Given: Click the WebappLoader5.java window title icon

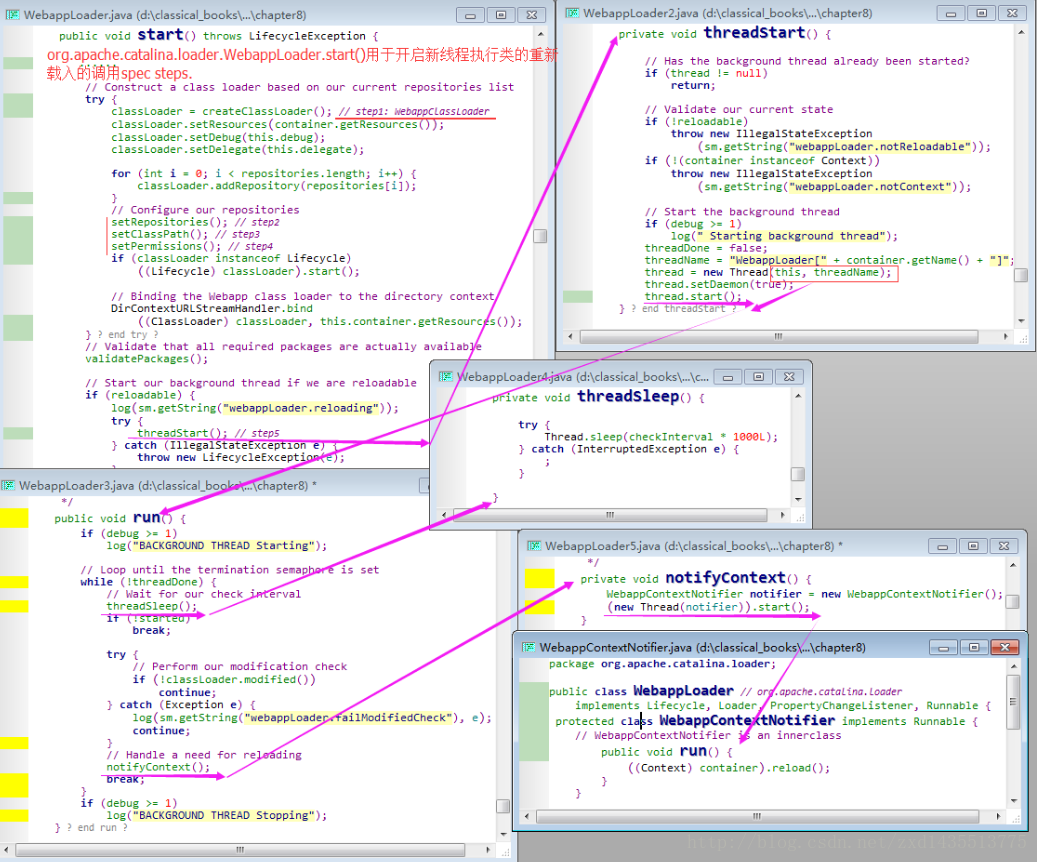Looking at the screenshot, I should [x=534, y=546].
